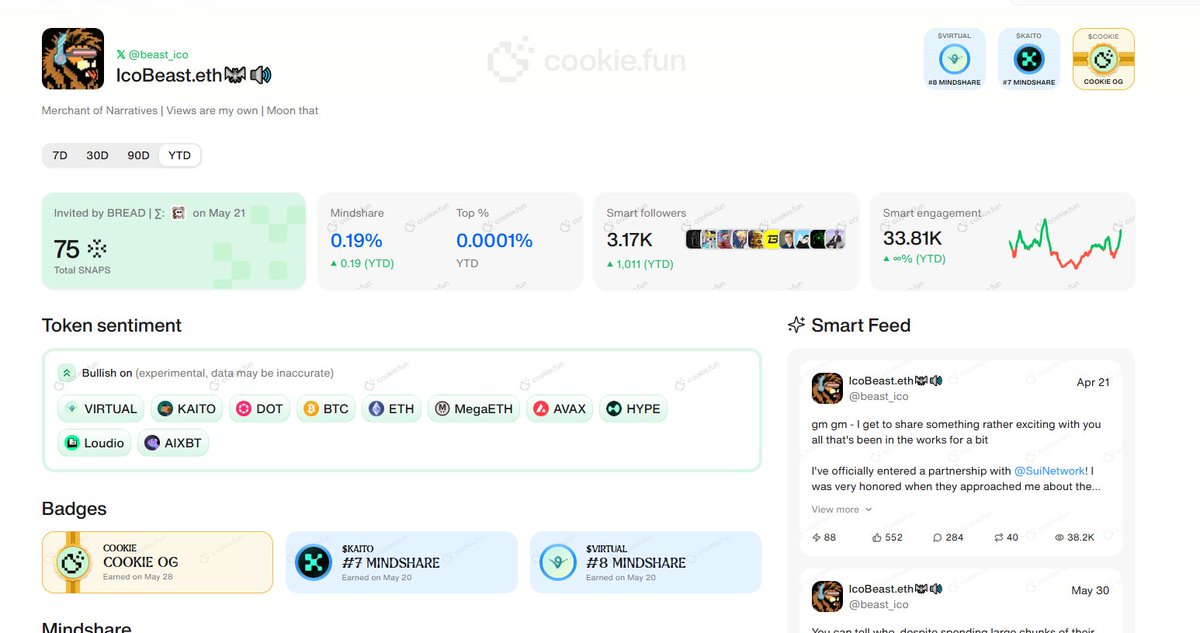Open the $VIRTUAL #8 Mindshare header badge

click(x=955, y=59)
